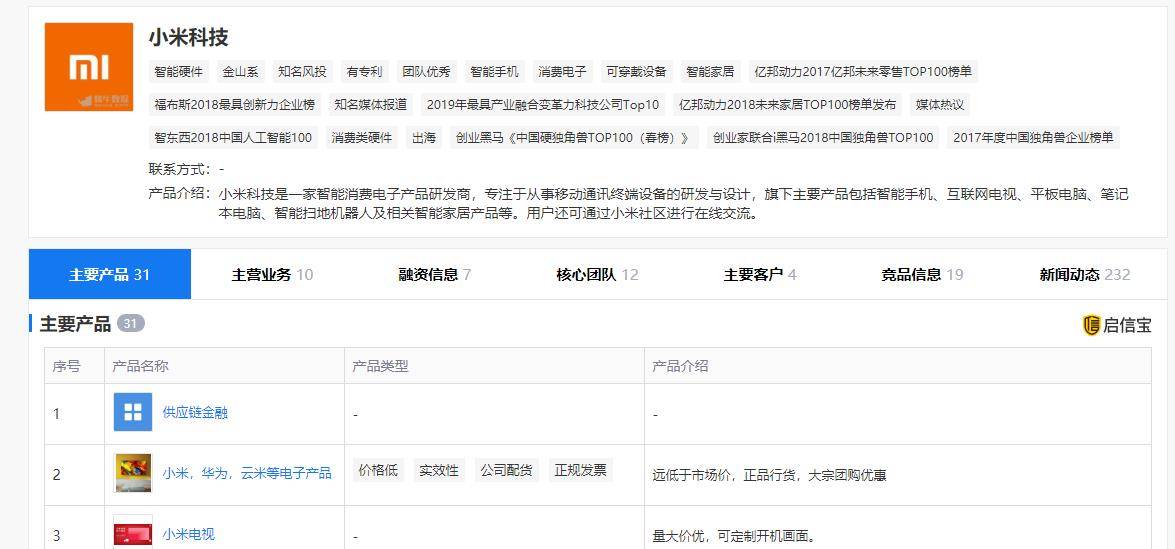Click the 31 count badge beside 主要产品 heading
The width and height of the screenshot is (1175, 549).
tap(131, 324)
